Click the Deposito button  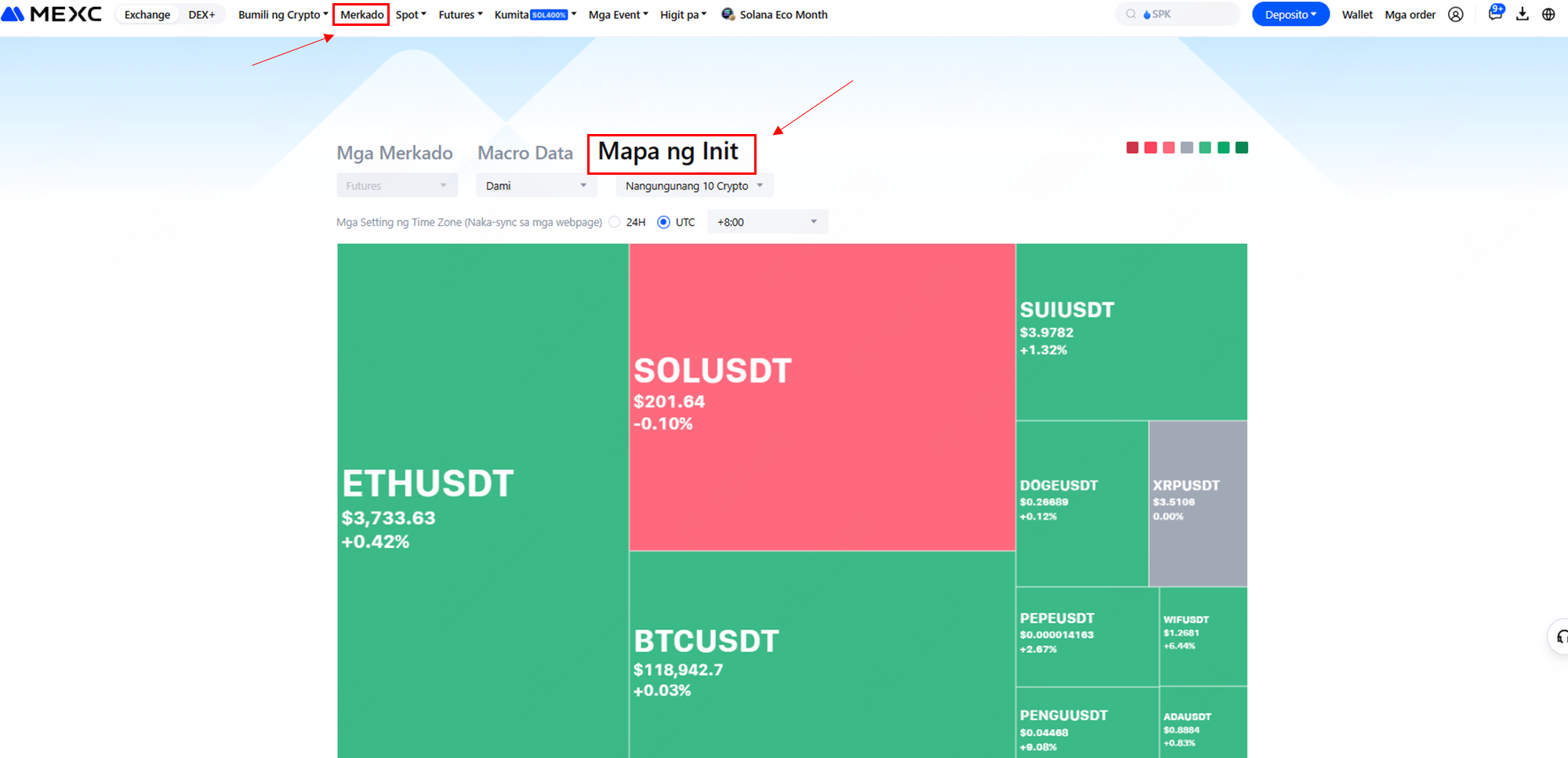click(x=1290, y=15)
